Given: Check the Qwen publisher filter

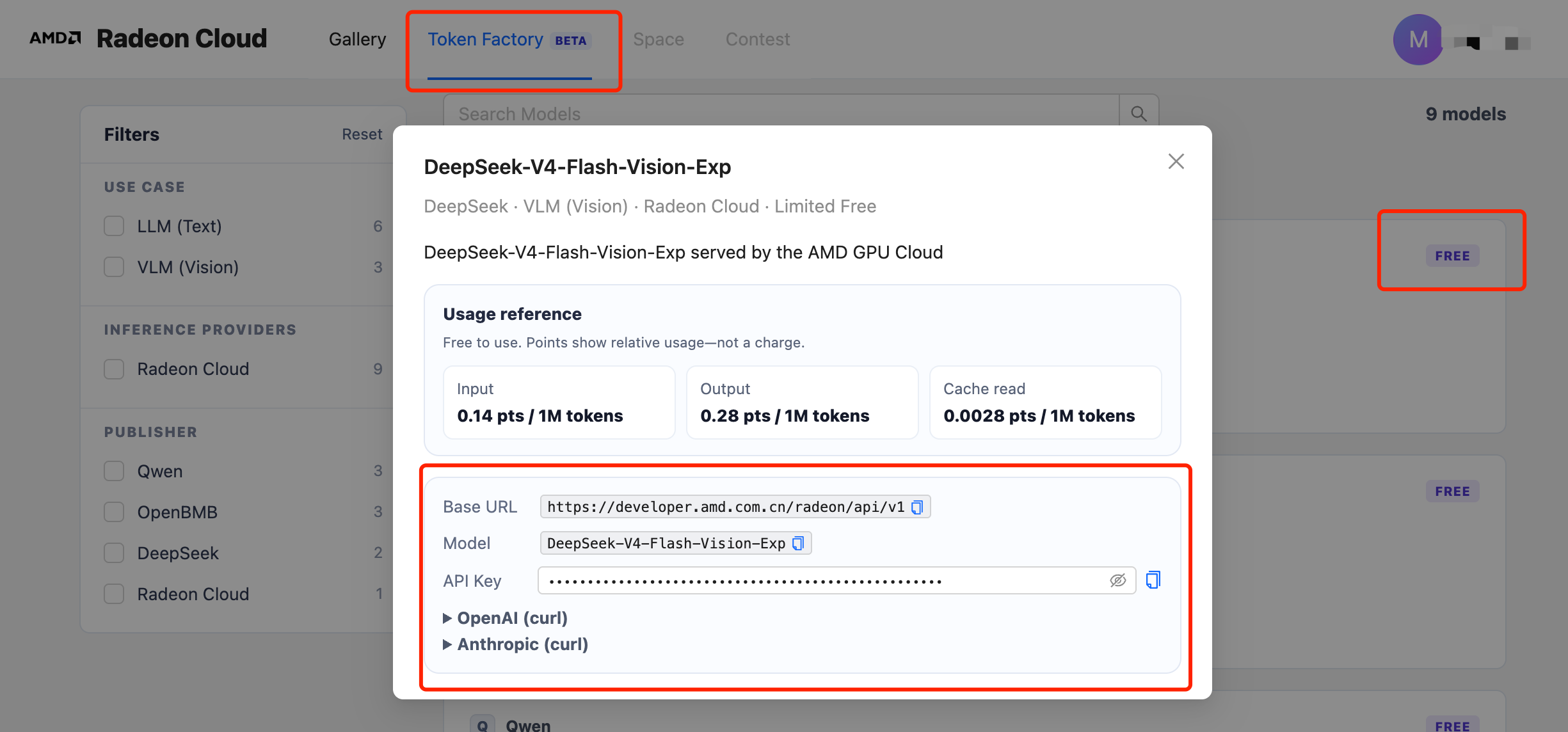Looking at the screenshot, I should (x=114, y=472).
